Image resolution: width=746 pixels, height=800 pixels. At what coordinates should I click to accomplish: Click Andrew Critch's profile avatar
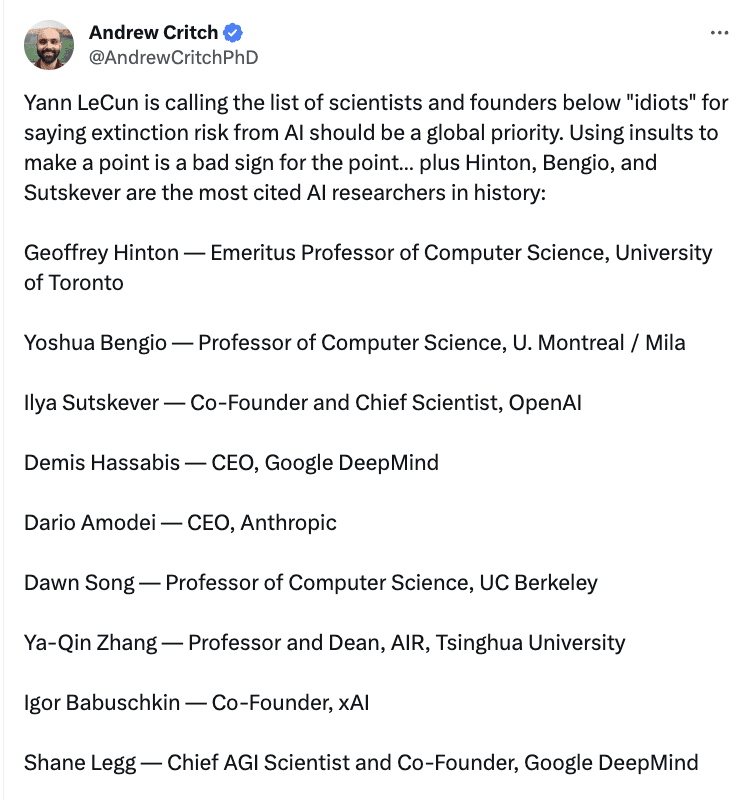(x=49, y=45)
